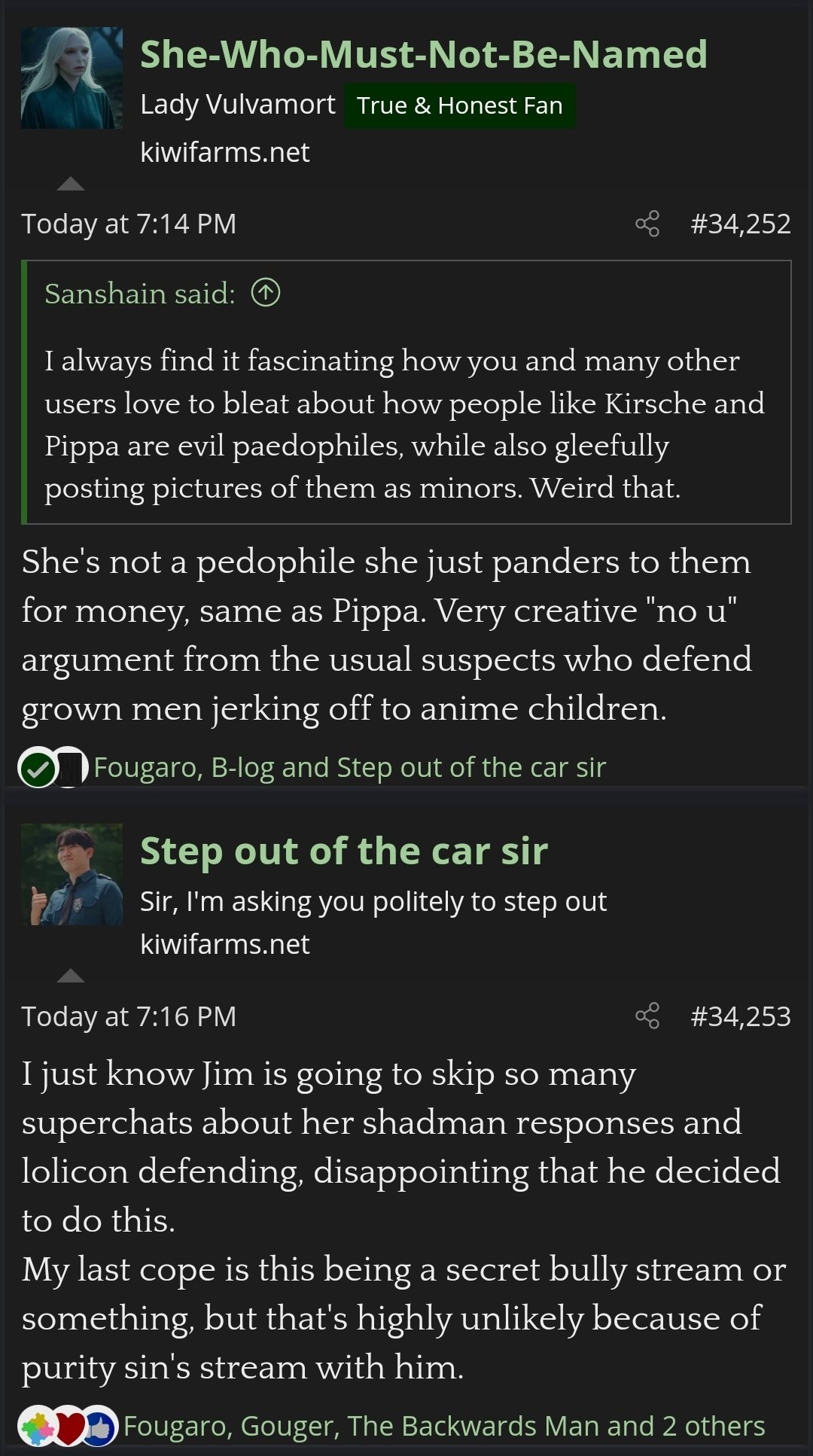Jump to Sanshain's quoted post arrow
This screenshot has width=813, height=1456.
click(266, 292)
